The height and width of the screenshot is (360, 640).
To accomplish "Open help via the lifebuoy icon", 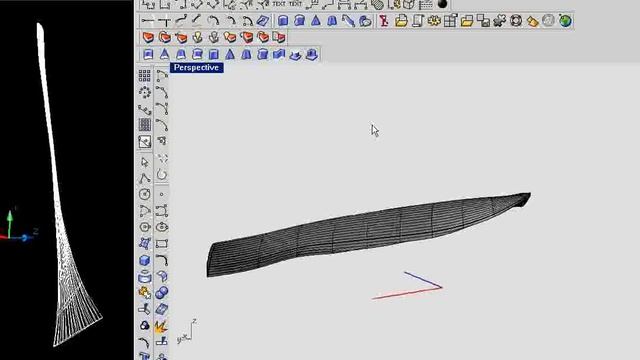I will (x=516, y=21).
